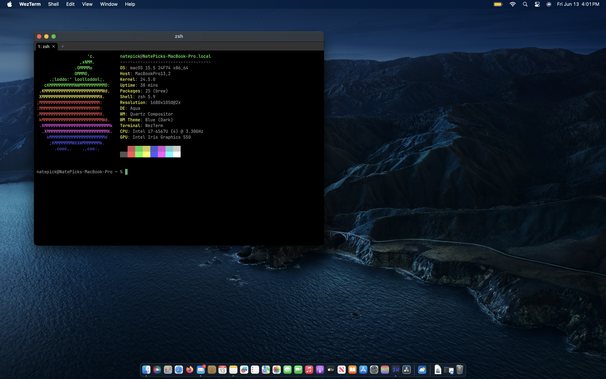The height and width of the screenshot is (379, 606).
Task: Open Launchpad in the Dock
Action: pyautogui.click(x=168, y=370)
